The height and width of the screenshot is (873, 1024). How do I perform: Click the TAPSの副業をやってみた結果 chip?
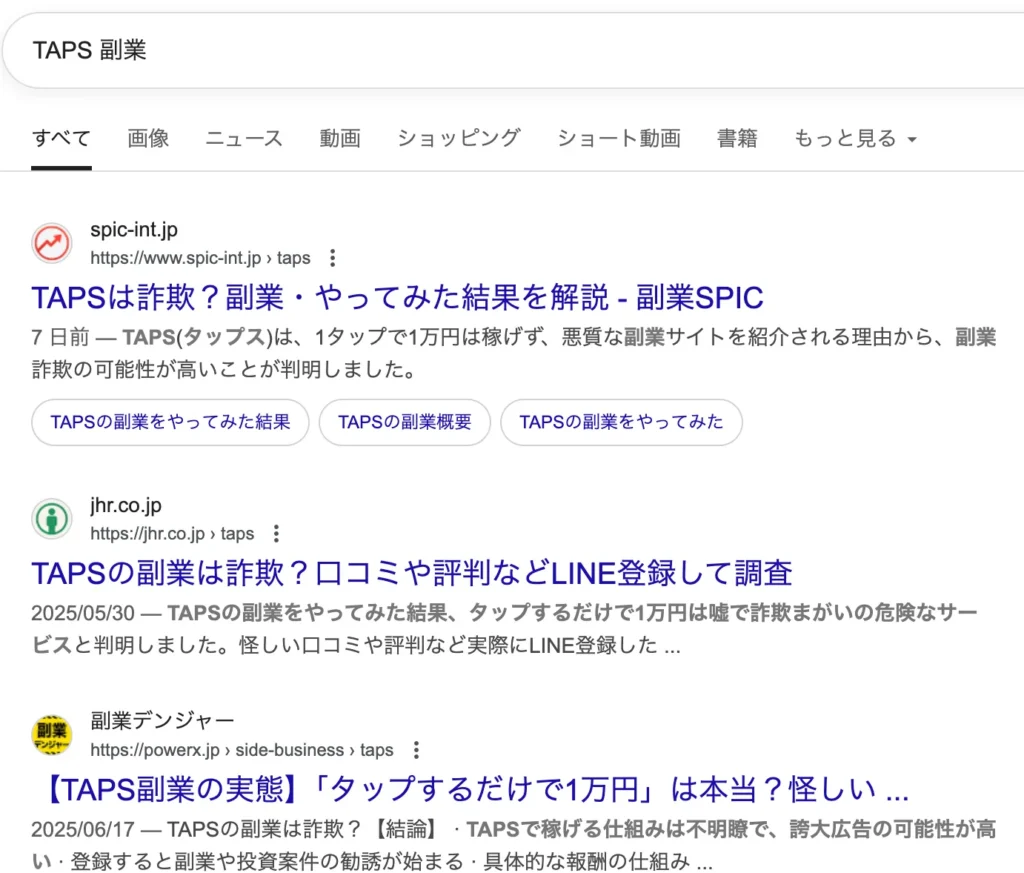170,422
